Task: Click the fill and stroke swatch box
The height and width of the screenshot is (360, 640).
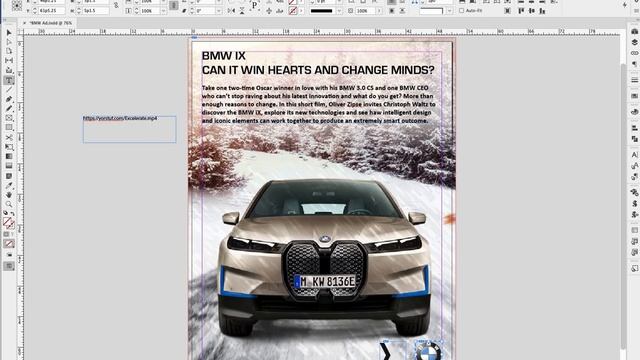Action: 9,223
